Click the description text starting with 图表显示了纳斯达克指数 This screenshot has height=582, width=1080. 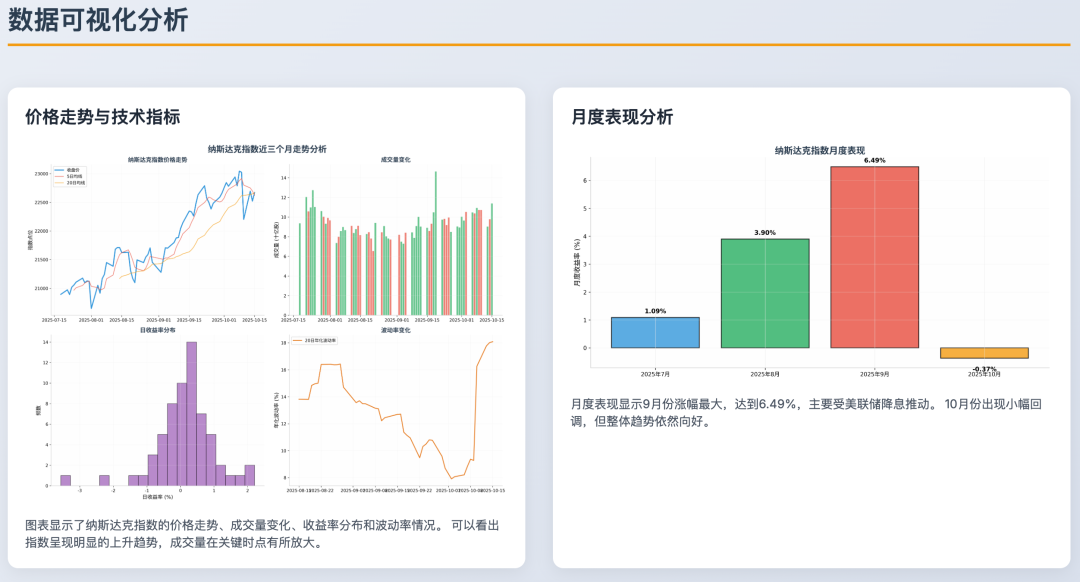(262, 534)
